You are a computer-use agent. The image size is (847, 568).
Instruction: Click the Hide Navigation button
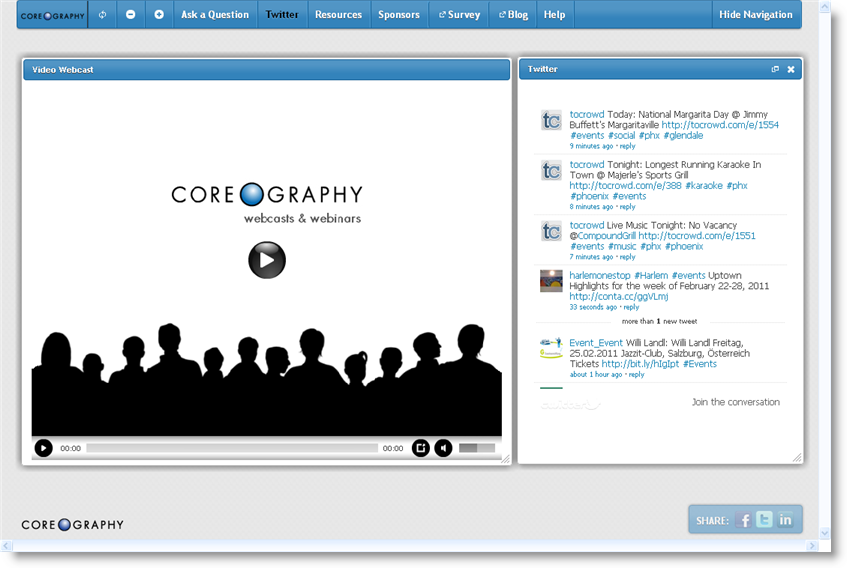pyautogui.click(x=755, y=15)
